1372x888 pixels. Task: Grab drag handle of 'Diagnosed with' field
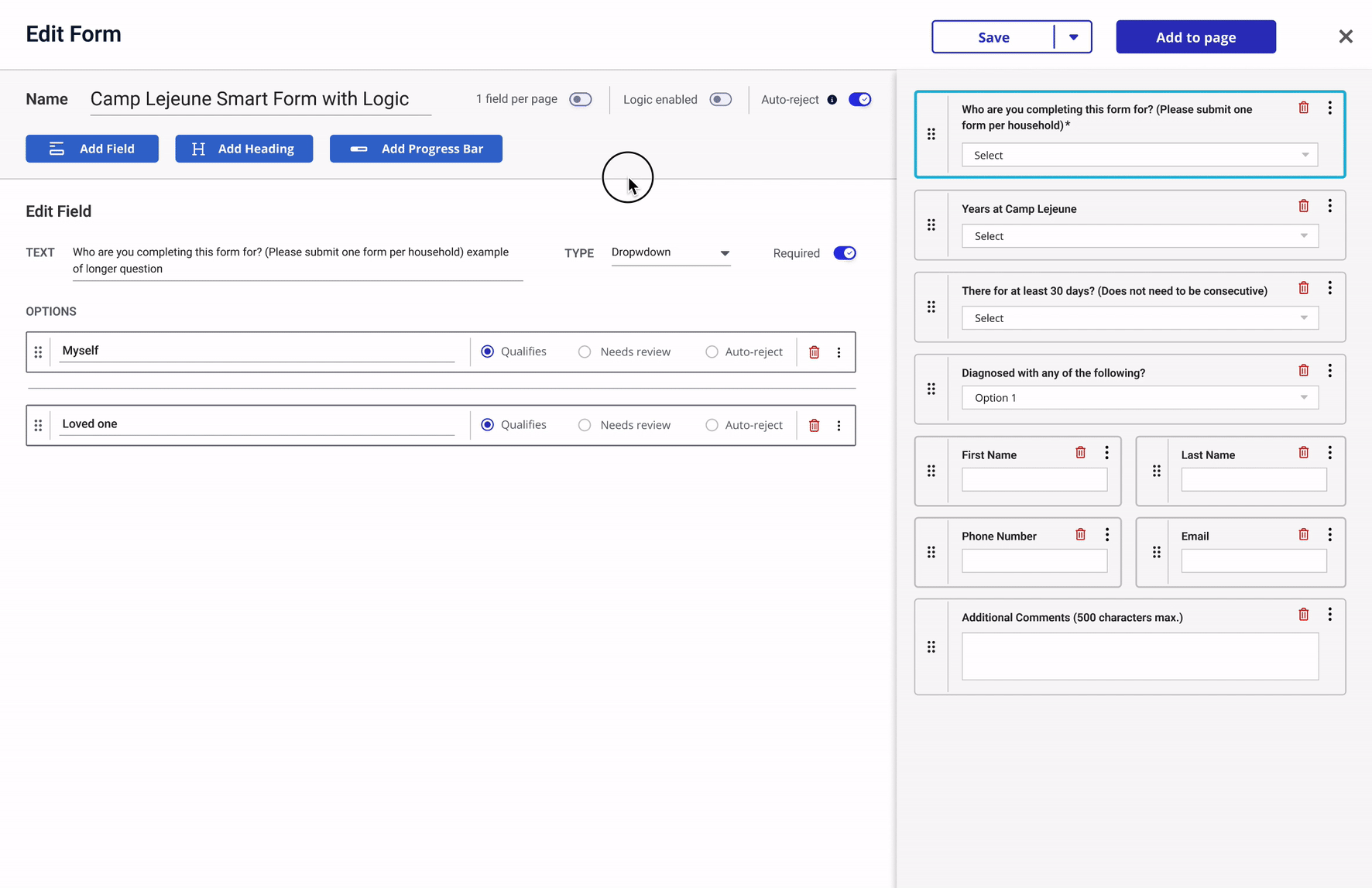pos(931,389)
